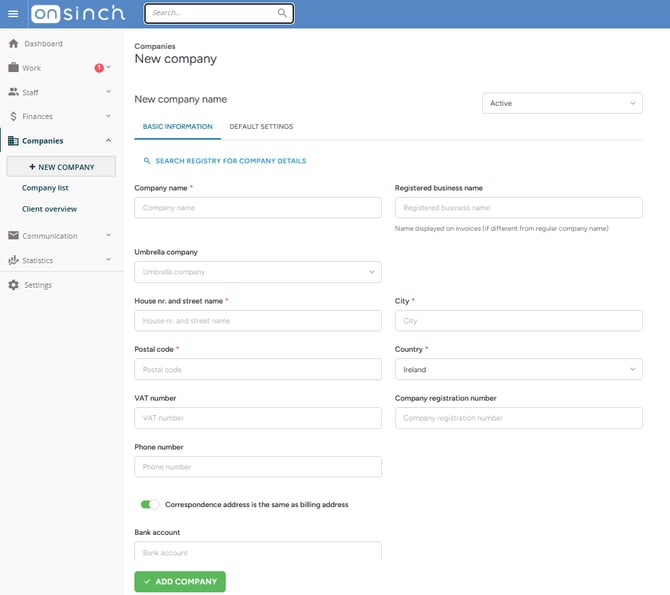670x595 pixels.
Task: Open the Umbrella company dropdown
Action: click(258, 272)
